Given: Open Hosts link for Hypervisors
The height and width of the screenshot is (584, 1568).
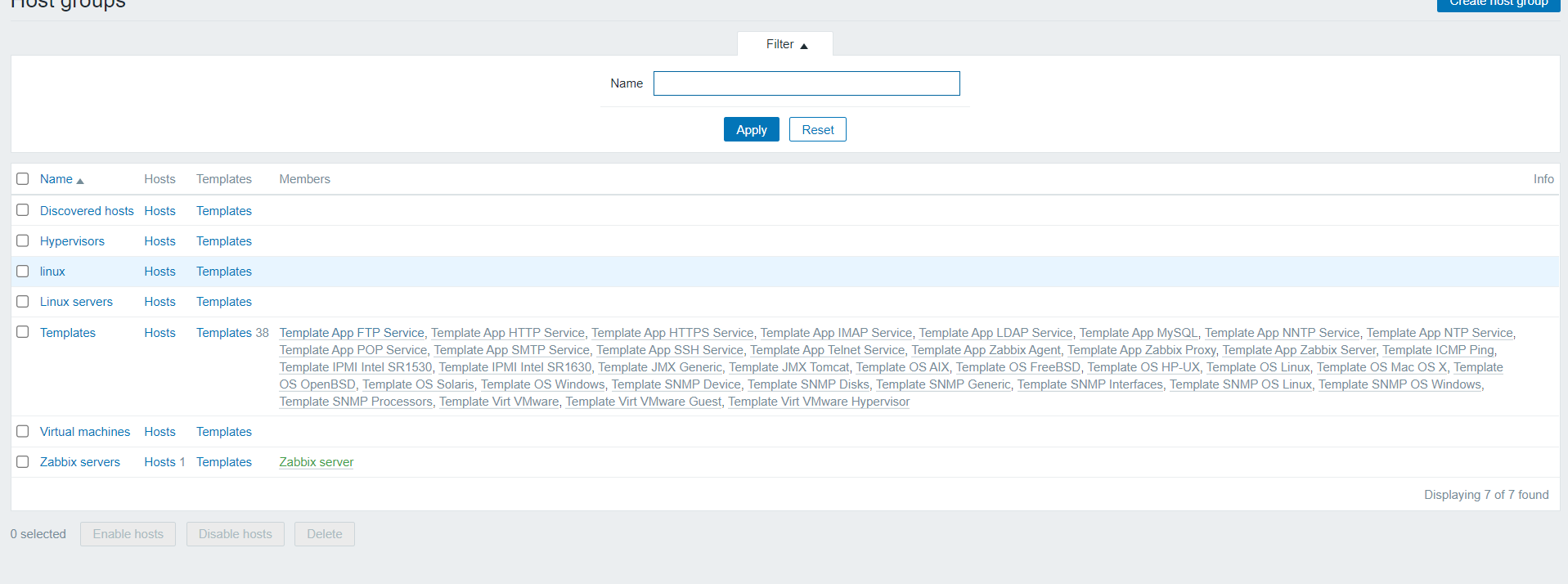Looking at the screenshot, I should [159, 241].
